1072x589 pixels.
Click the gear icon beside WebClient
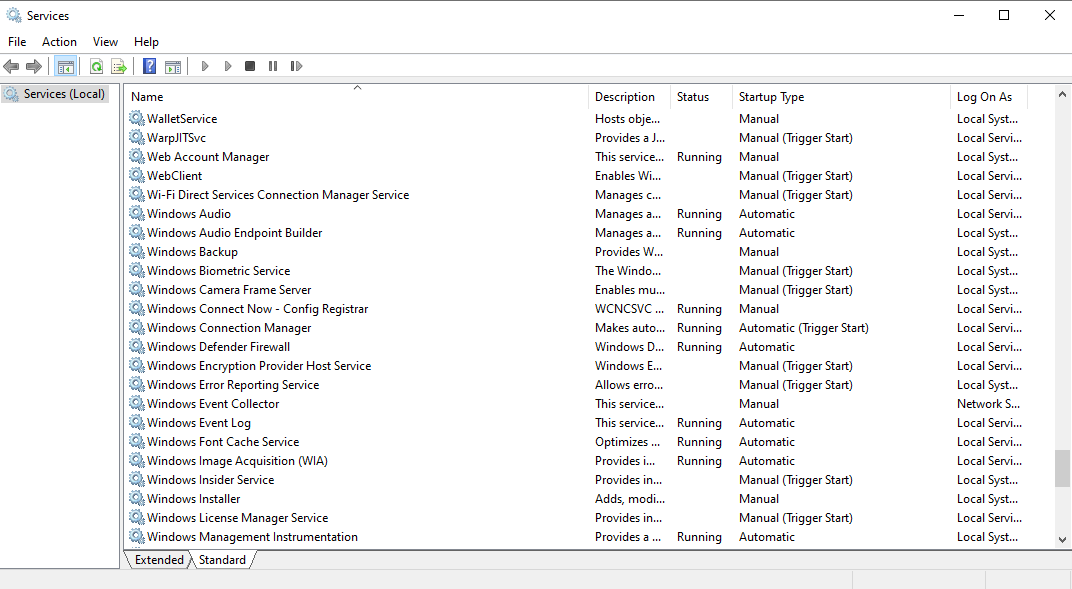(x=137, y=175)
